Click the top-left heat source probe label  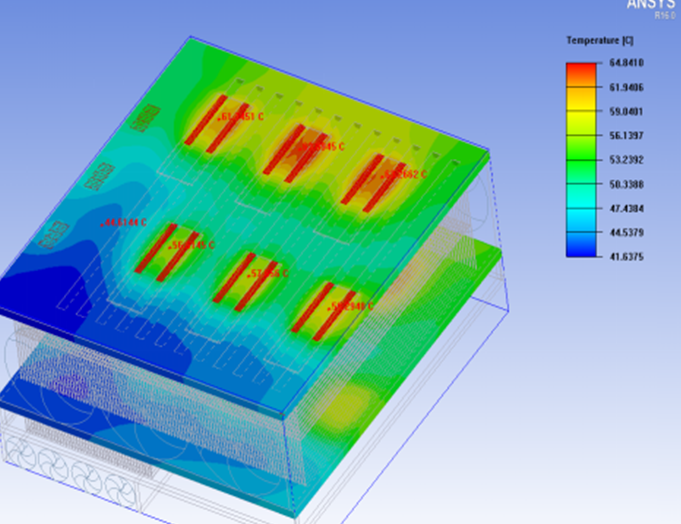(242, 117)
